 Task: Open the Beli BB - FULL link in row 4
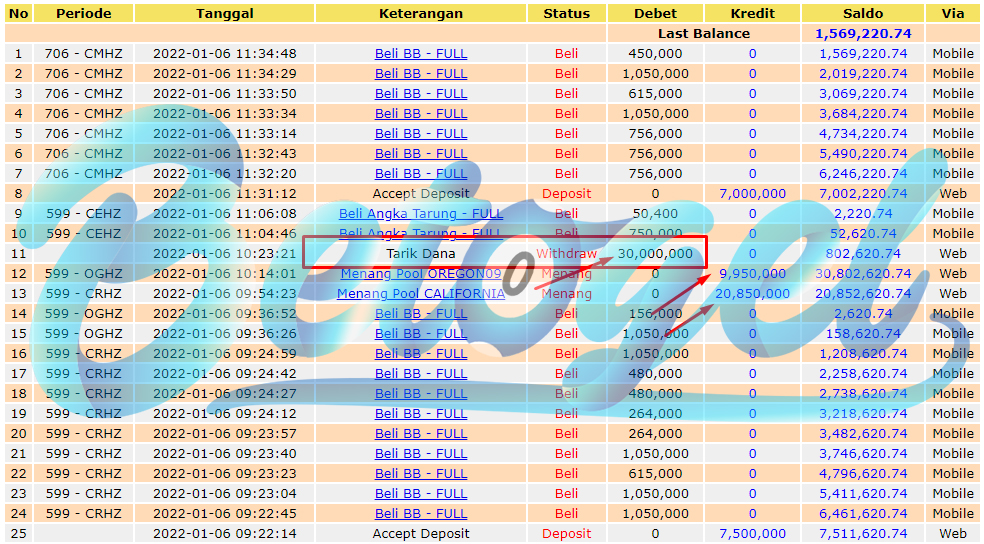tap(420, 114)
